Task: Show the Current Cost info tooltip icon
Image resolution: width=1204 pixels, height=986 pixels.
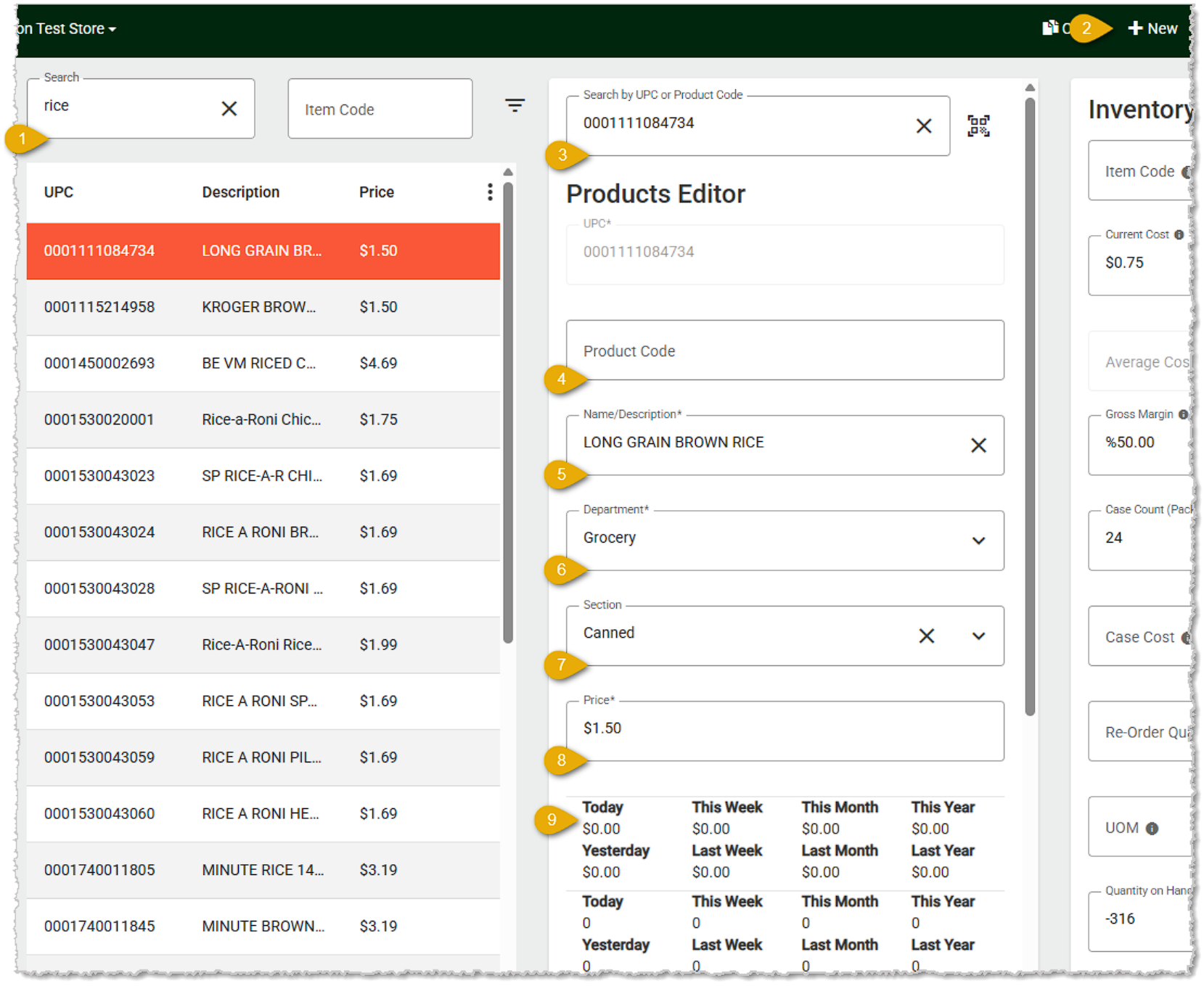Action: 1179,234
